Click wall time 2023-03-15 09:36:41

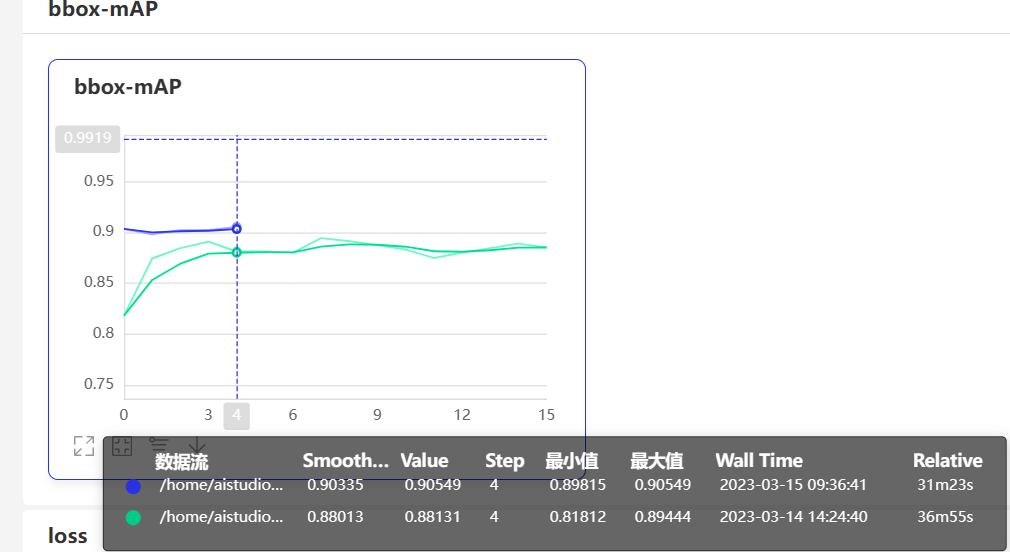[794, 485]
